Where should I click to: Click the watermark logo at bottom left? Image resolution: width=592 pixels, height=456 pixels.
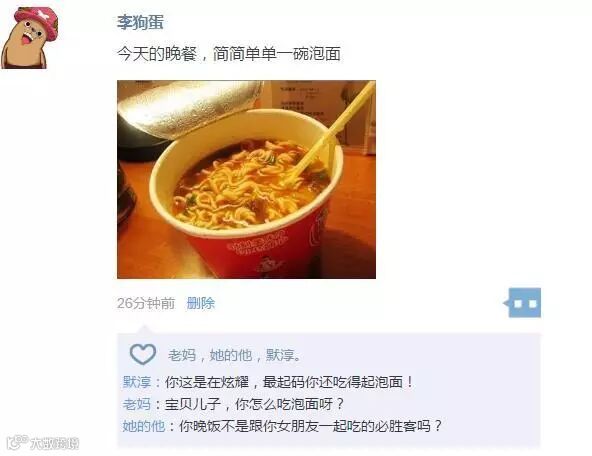43,443
